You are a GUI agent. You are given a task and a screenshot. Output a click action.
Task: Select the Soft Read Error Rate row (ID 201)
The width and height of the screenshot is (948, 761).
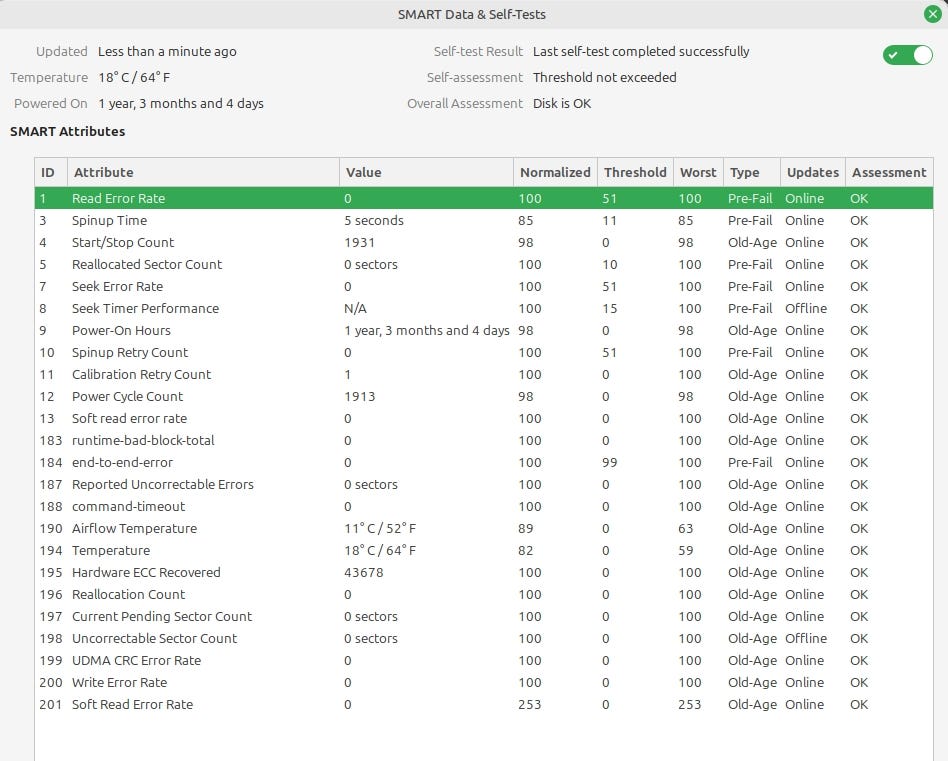point(484,704)
